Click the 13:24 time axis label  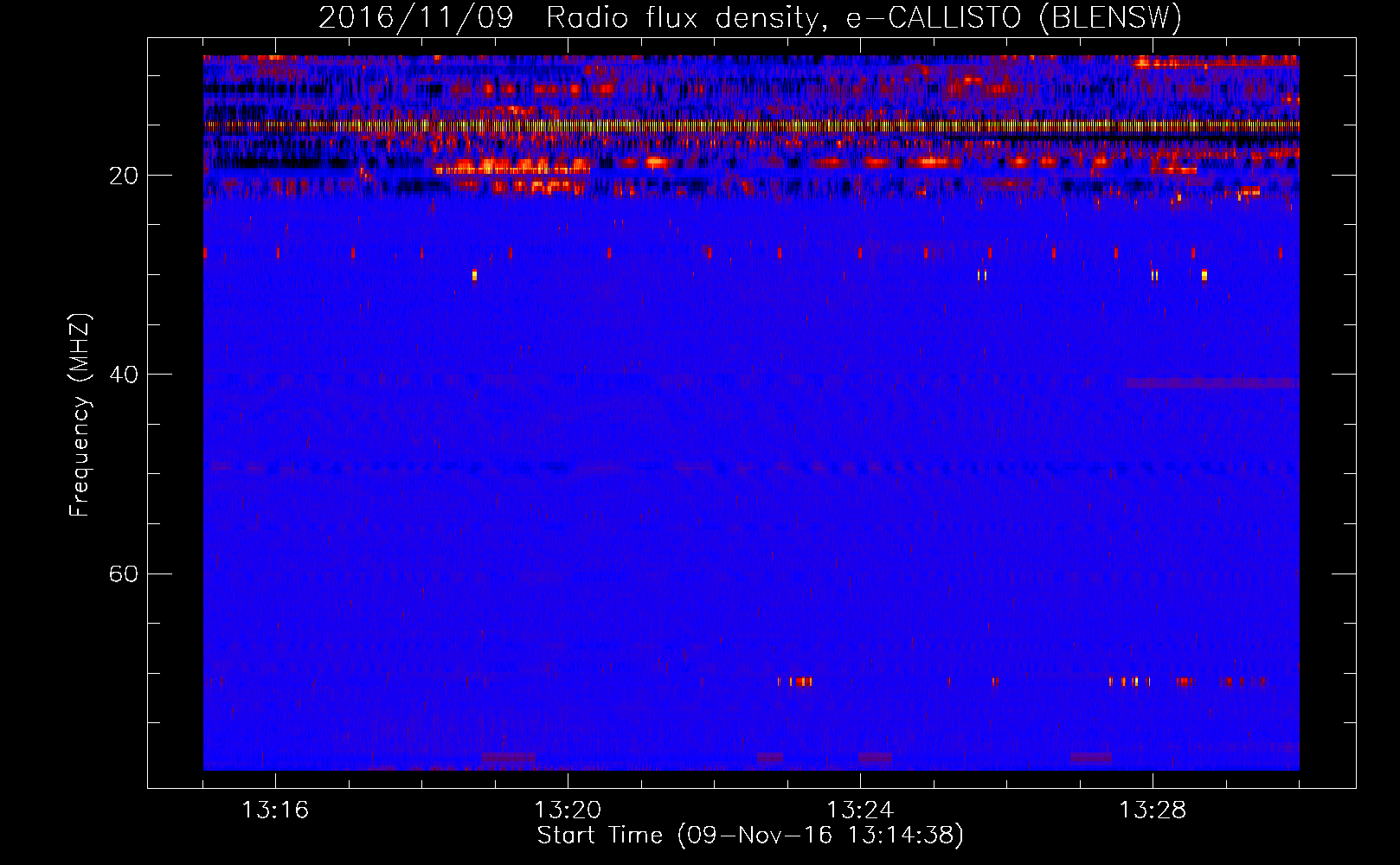pyautogui.click(x=860, y=811)
